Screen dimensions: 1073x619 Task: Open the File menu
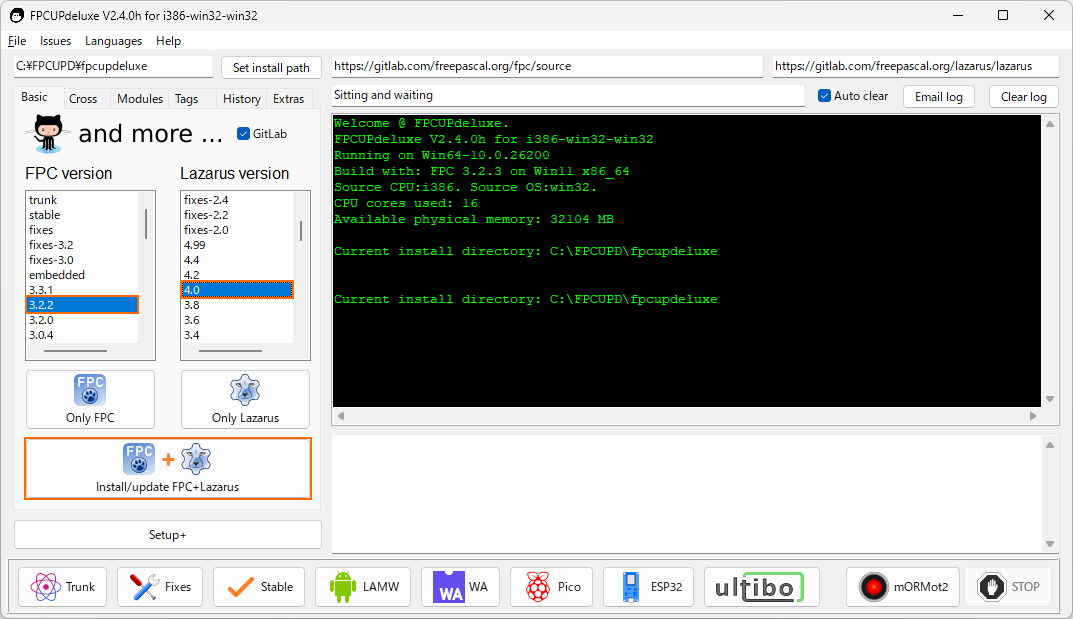[17, 41]
